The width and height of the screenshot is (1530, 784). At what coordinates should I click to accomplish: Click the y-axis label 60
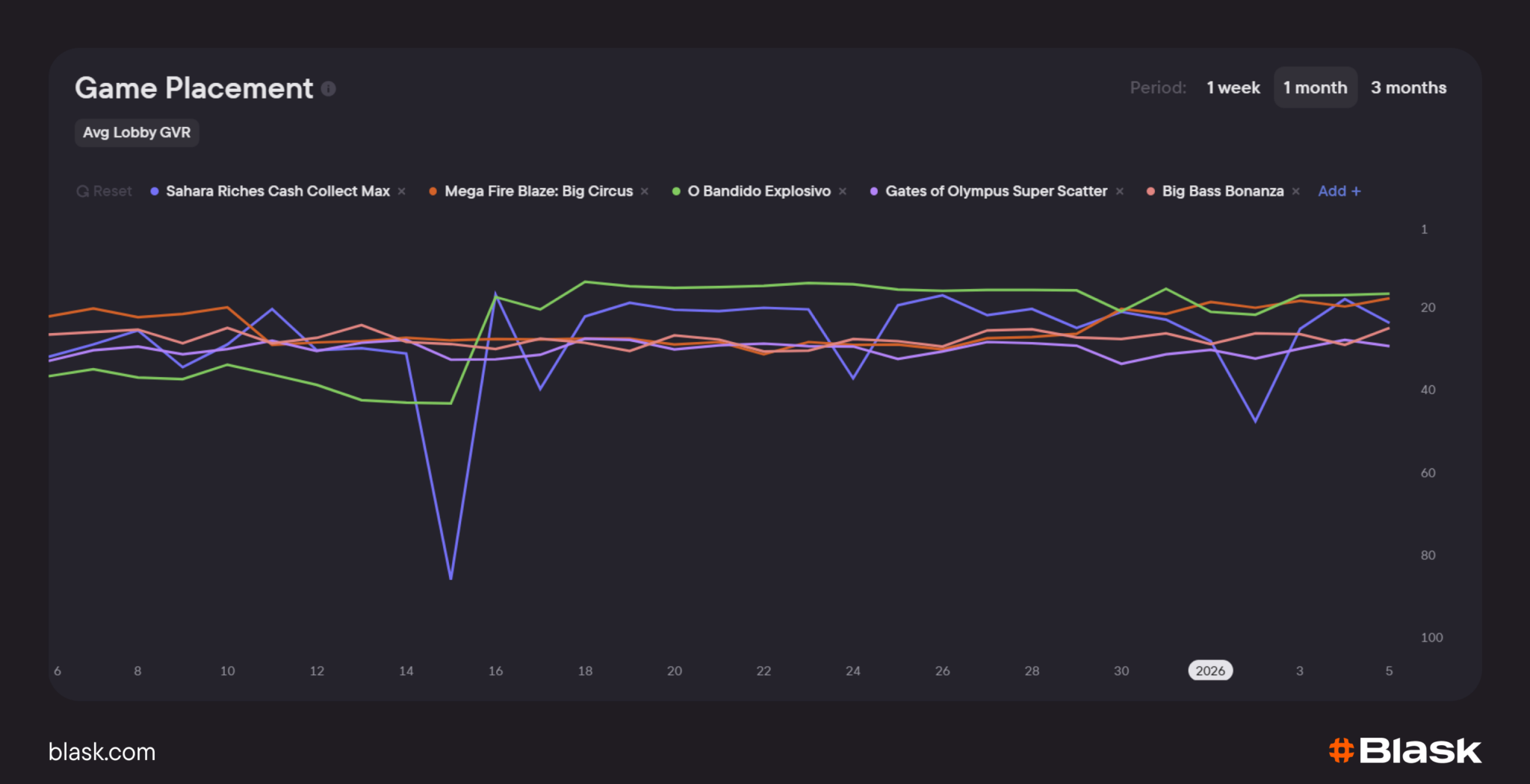tap(1428, 473)
